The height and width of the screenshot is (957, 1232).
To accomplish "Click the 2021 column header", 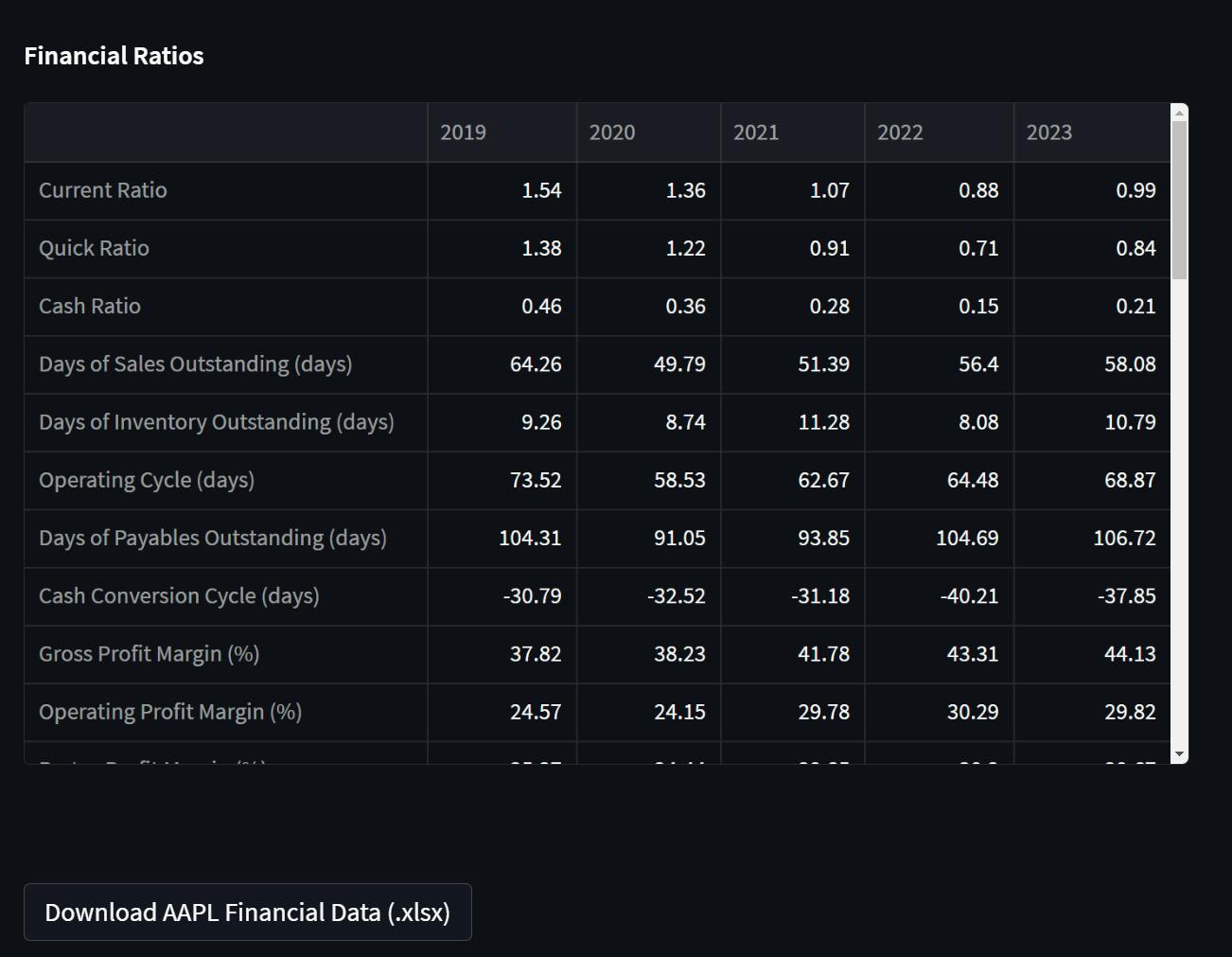I will click(792, 133).
